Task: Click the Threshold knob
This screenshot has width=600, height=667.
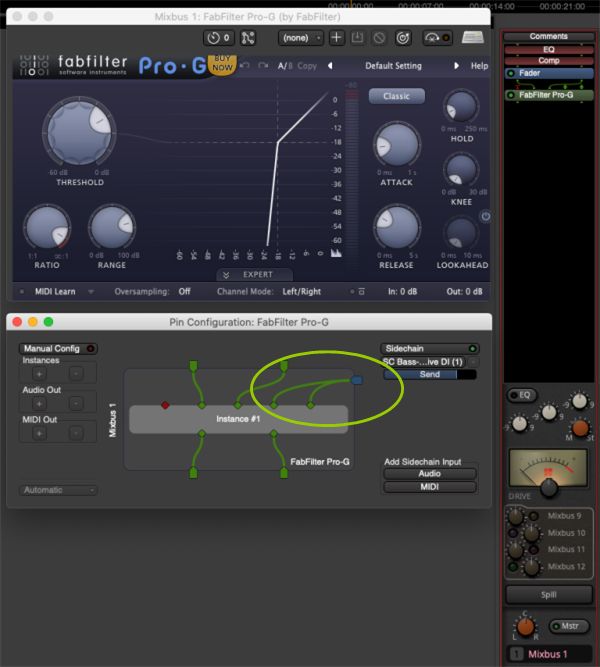Action: pyautogui.click(x=79, y=132)
